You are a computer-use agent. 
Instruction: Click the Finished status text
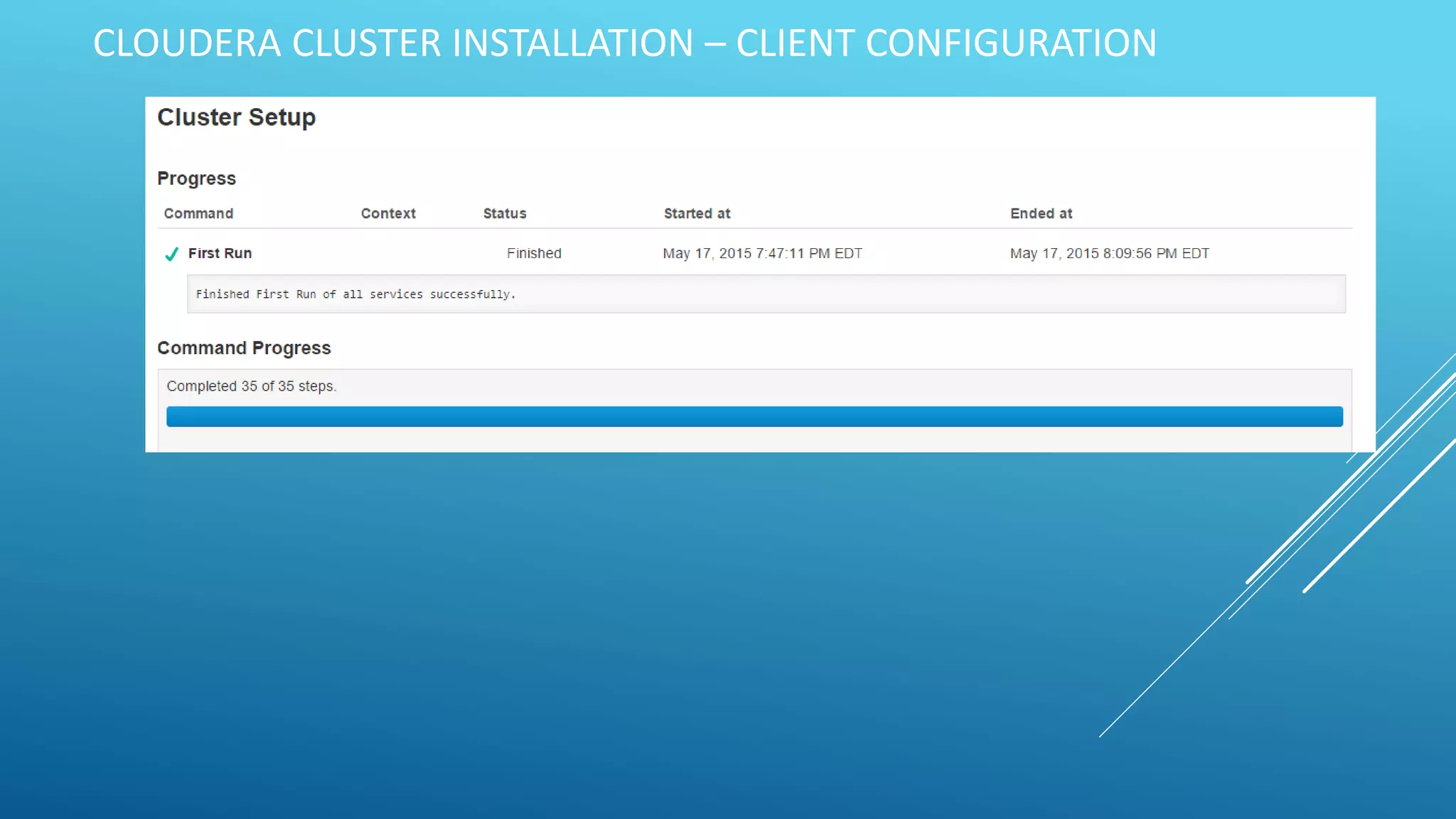534,253
